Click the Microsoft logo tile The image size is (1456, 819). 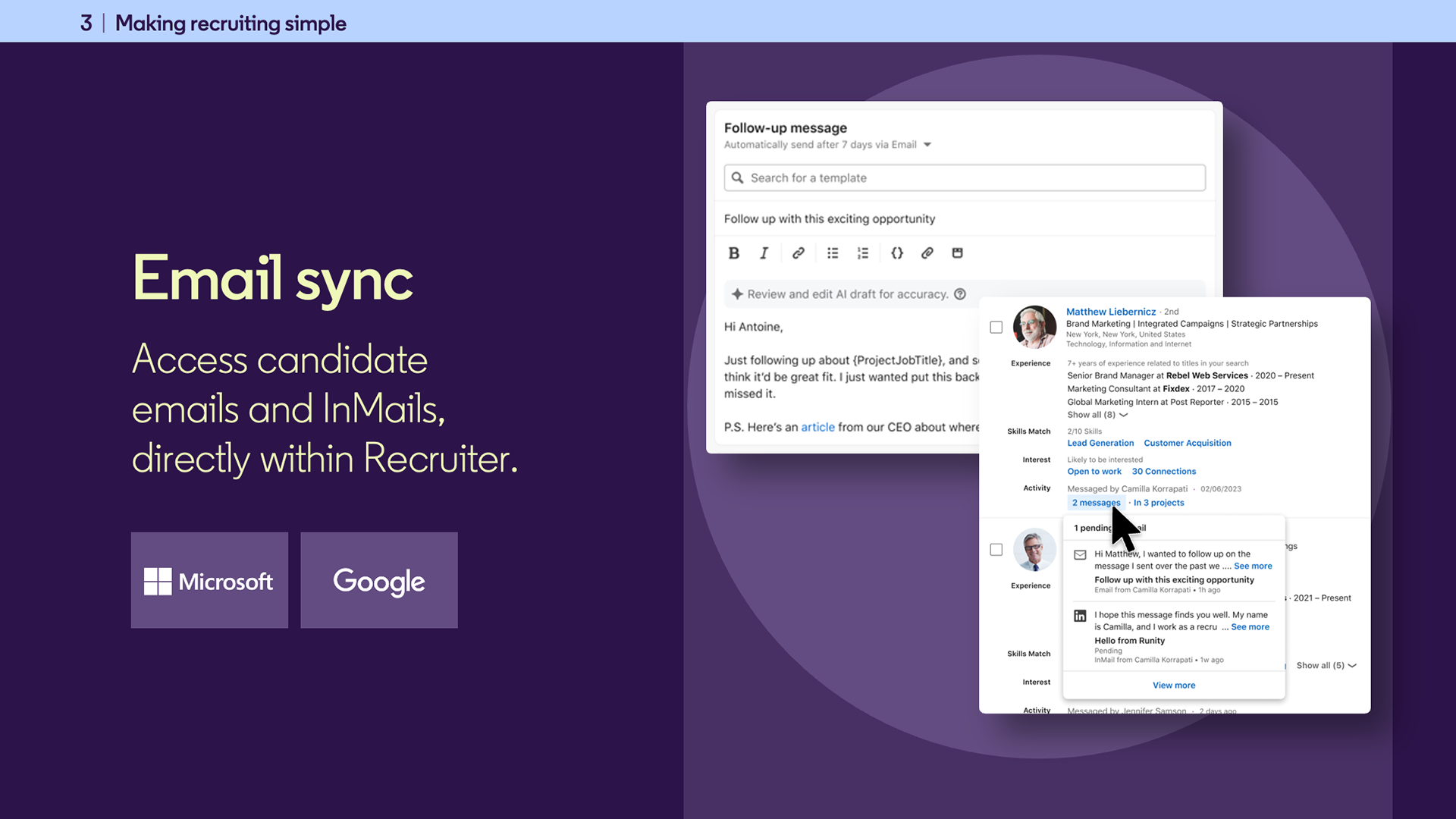click(x=209, y=580)
